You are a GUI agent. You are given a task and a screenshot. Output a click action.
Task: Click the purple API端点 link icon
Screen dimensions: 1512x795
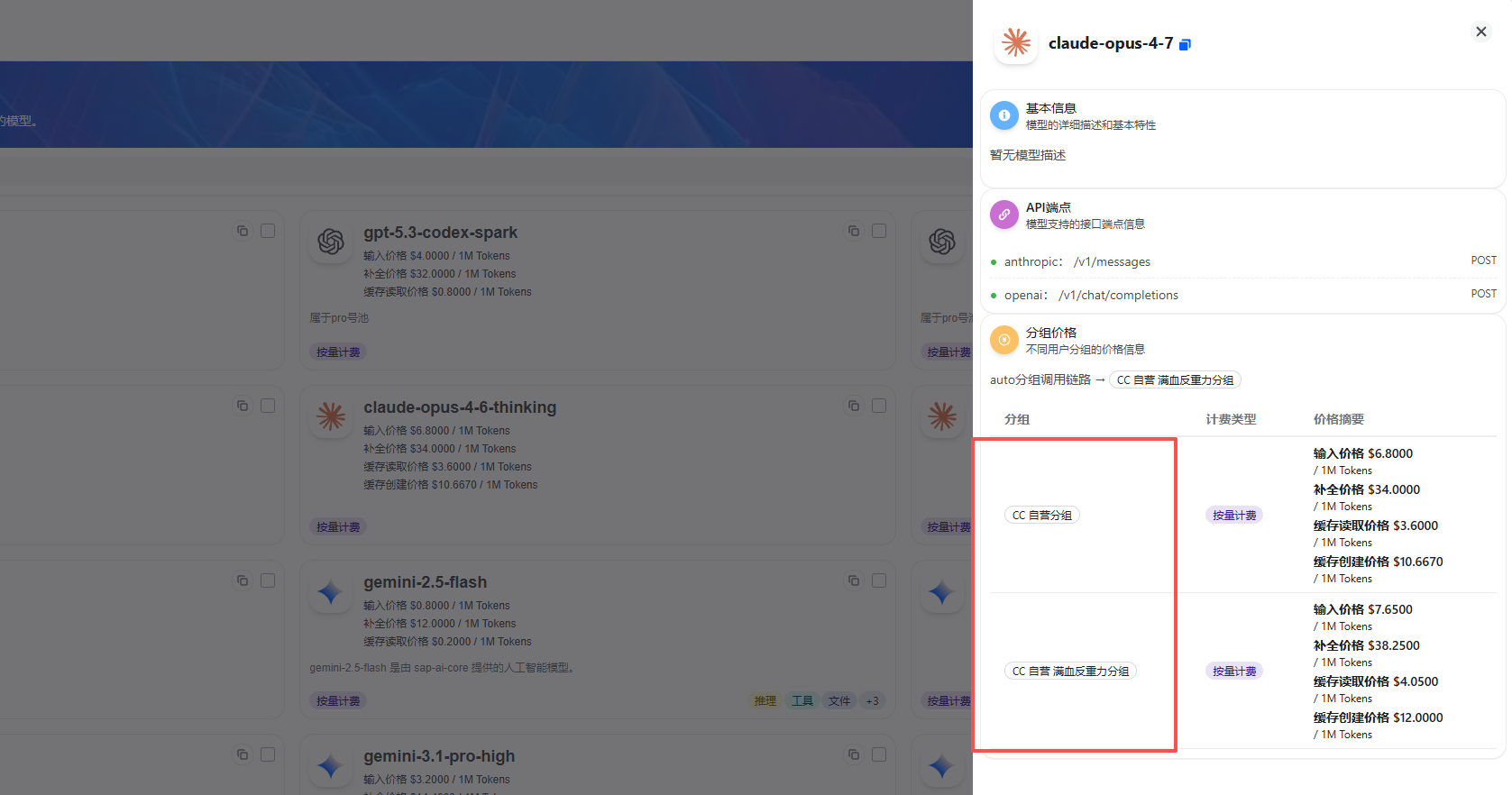(x=1003, y=215)
